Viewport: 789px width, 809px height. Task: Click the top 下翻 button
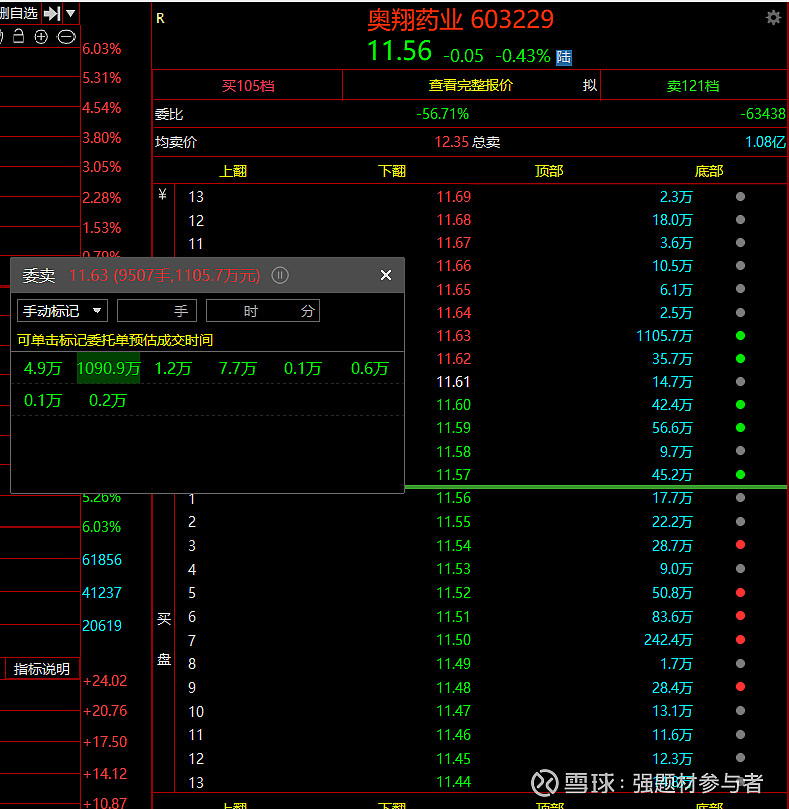392,171
